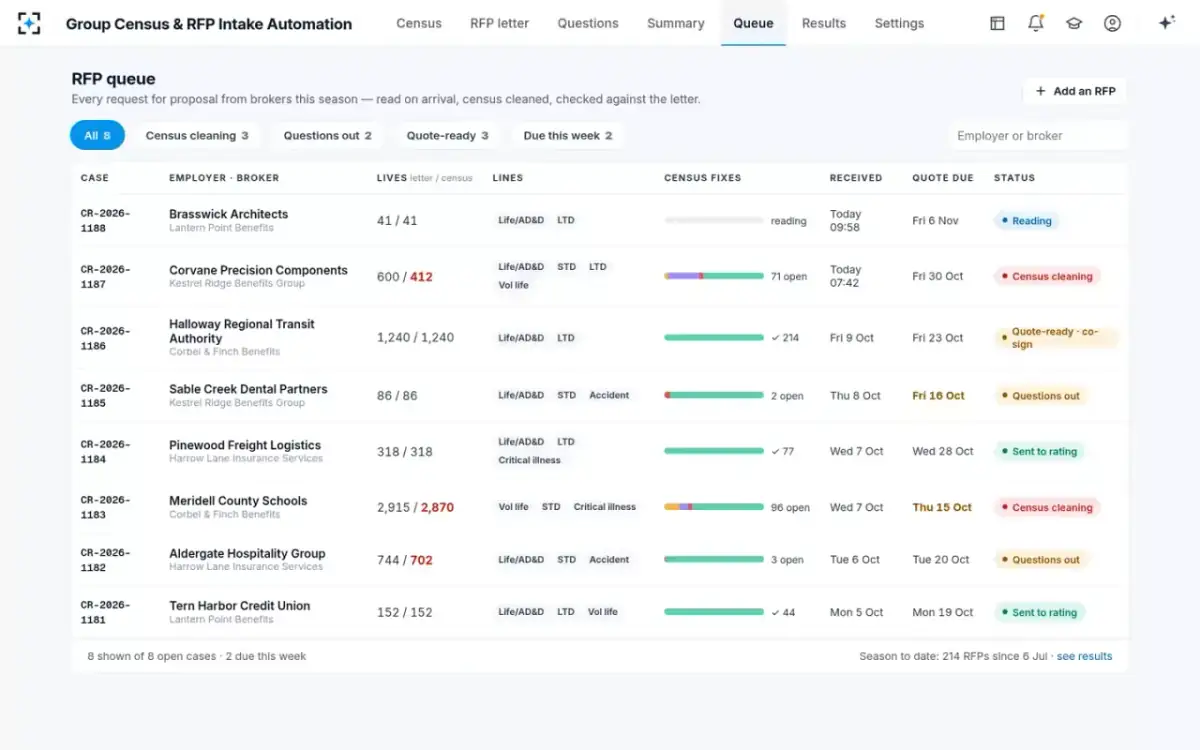Viewport: 1200px width, 750px height.
Task: Click the Brasswick reading progress bar
Action: (714, 221)
